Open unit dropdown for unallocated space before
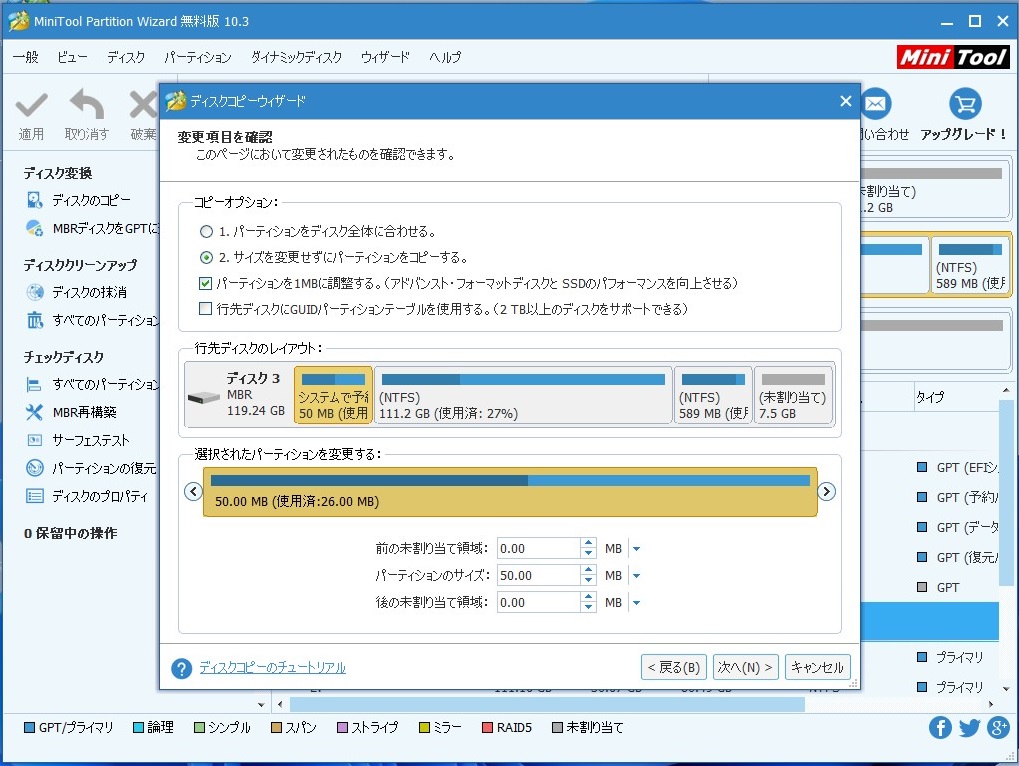The image size is (1019, 766). pos(636,549)
